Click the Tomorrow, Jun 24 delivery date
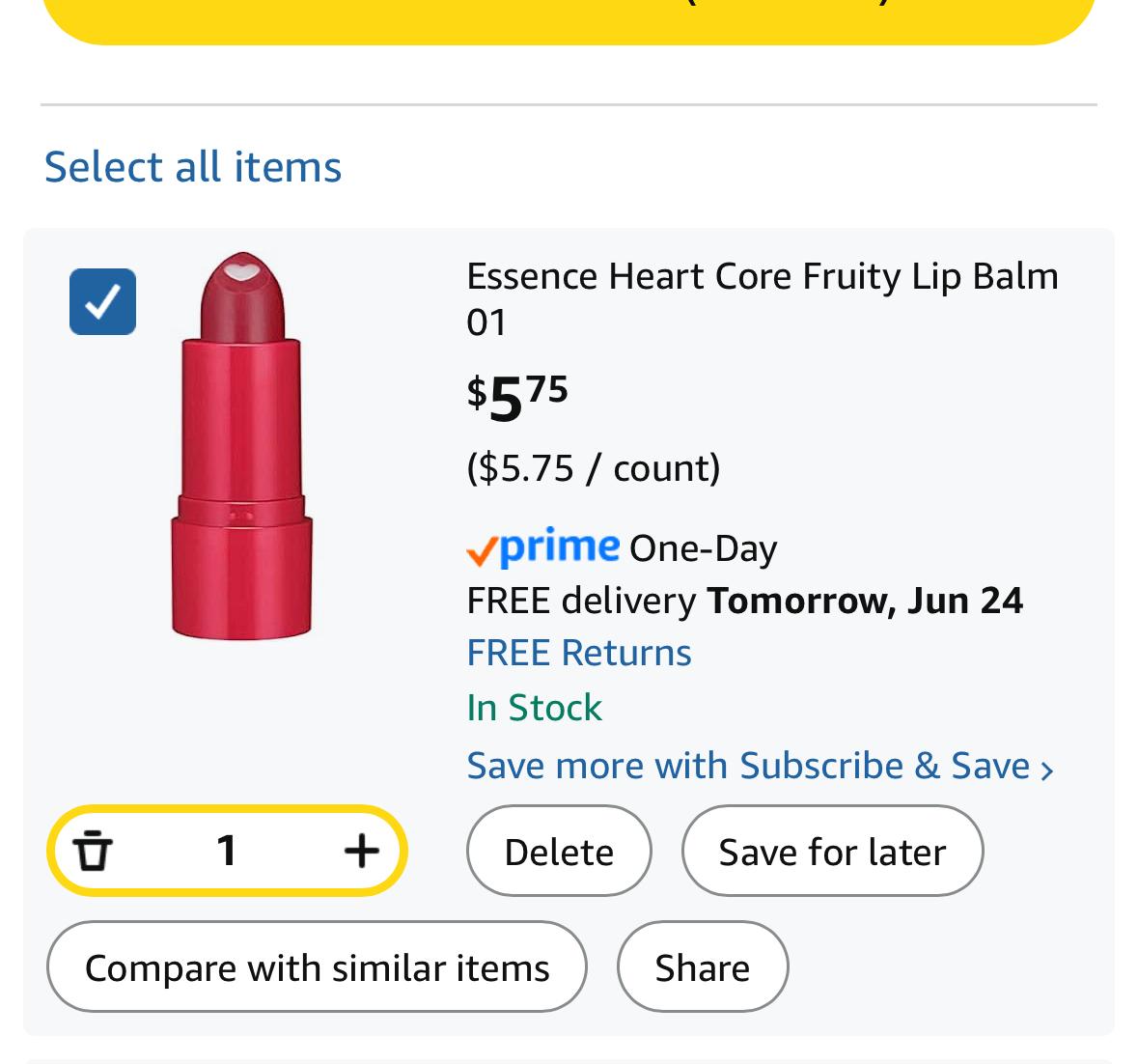The height and width of the screenshot is (1064, 1138). coord(865,601)
